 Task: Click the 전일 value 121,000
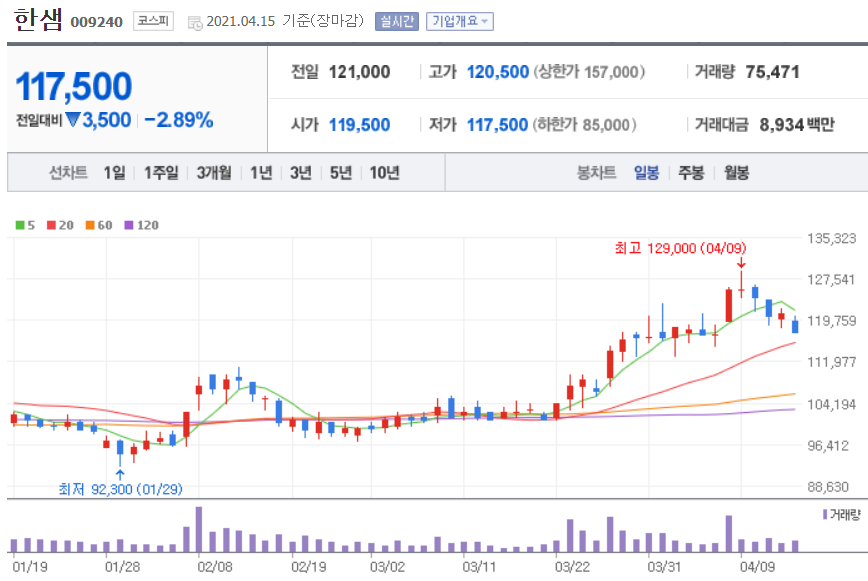359,72
